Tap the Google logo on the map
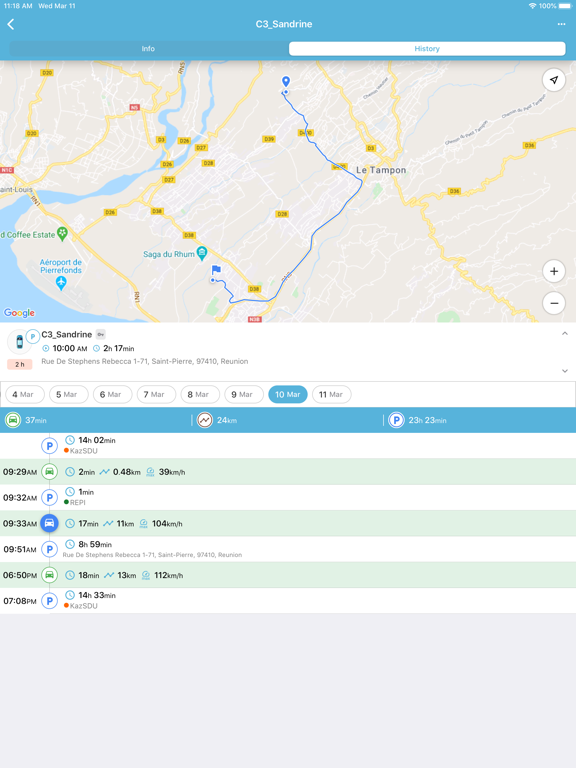 coord(20,312)
